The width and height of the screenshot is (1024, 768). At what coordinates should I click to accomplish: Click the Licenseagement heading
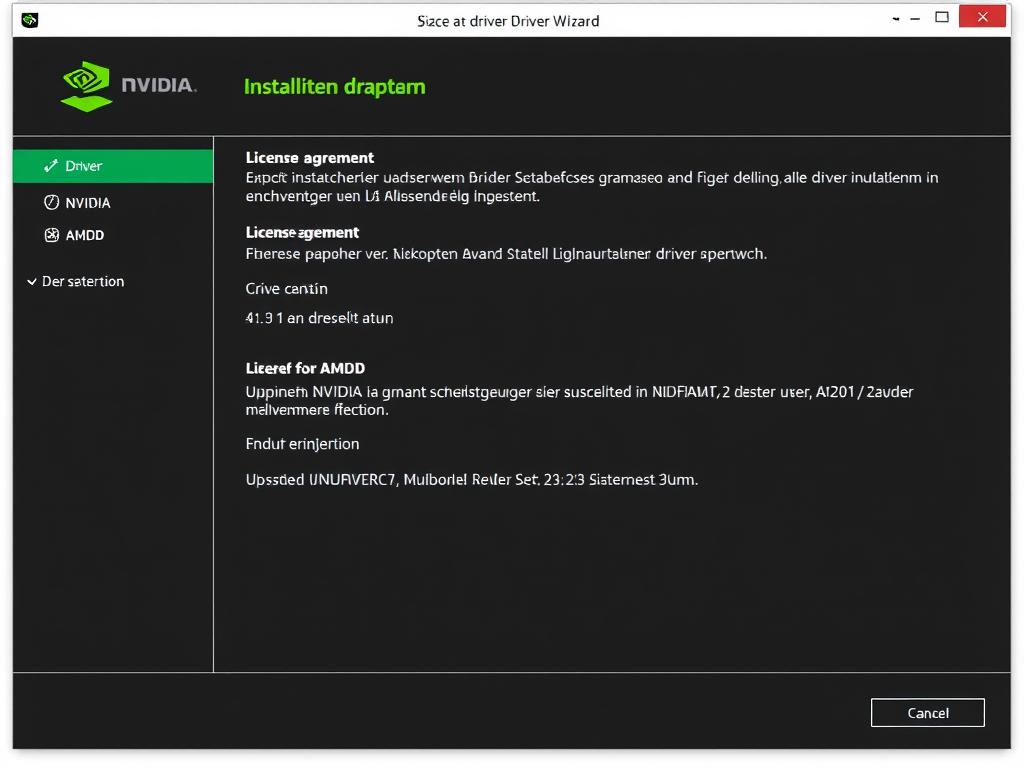click(x=302, y=232)
